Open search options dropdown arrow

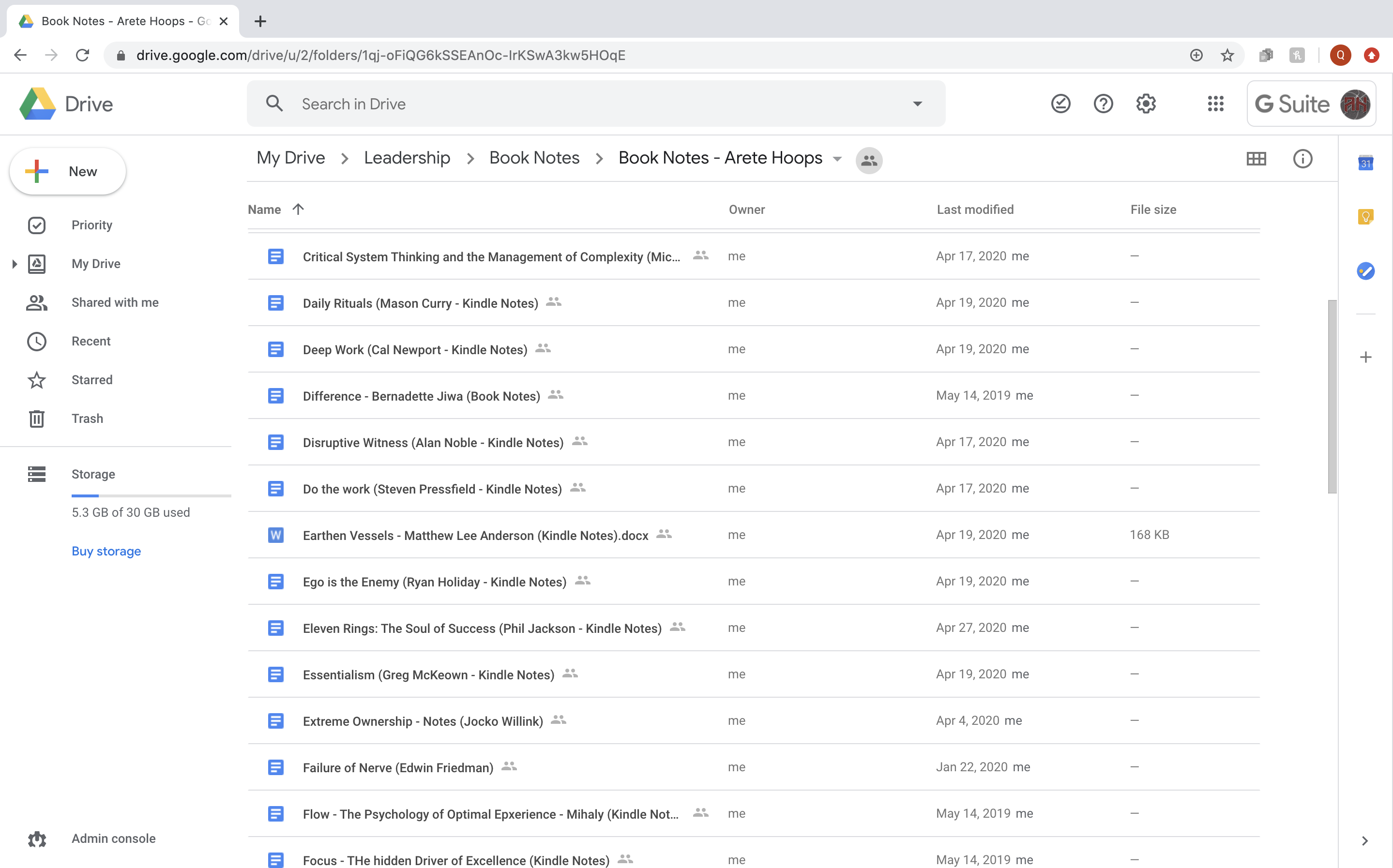918,104
